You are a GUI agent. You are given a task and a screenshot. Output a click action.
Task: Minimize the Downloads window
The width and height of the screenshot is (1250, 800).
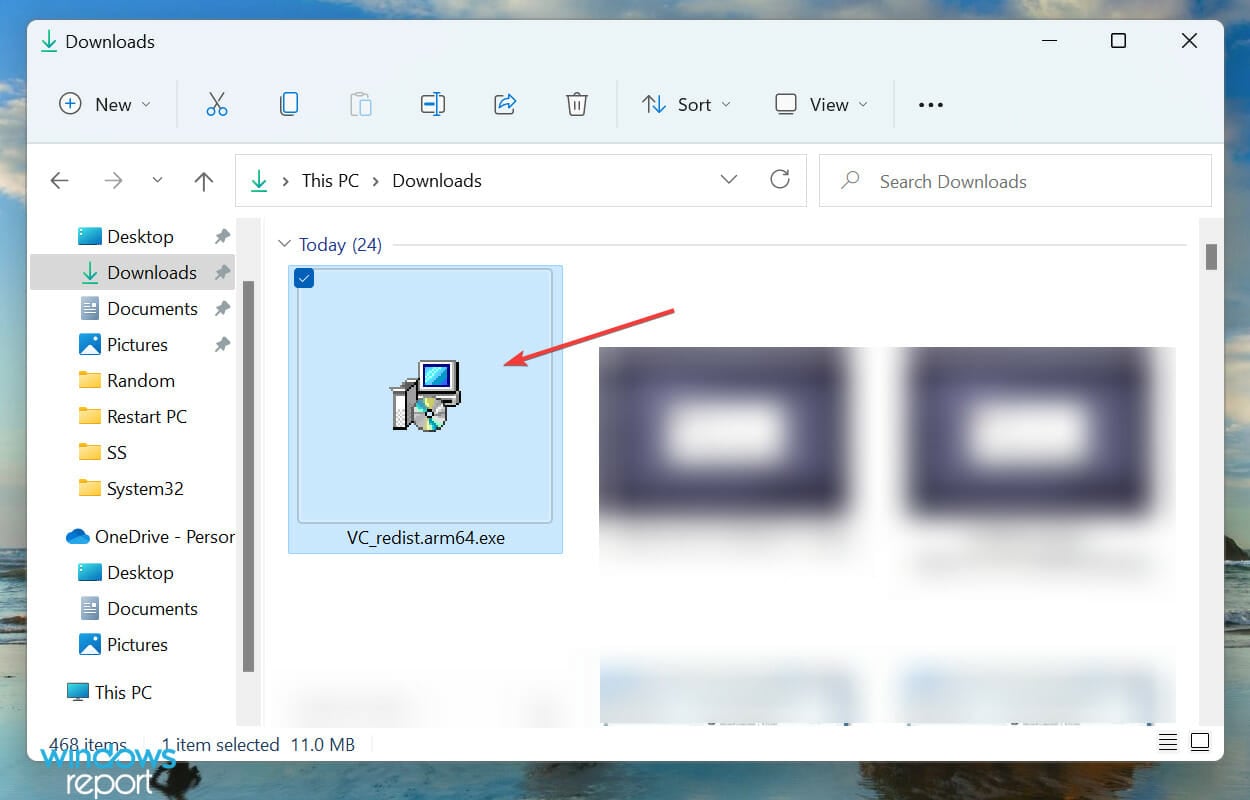click(x=1049, y=41)
